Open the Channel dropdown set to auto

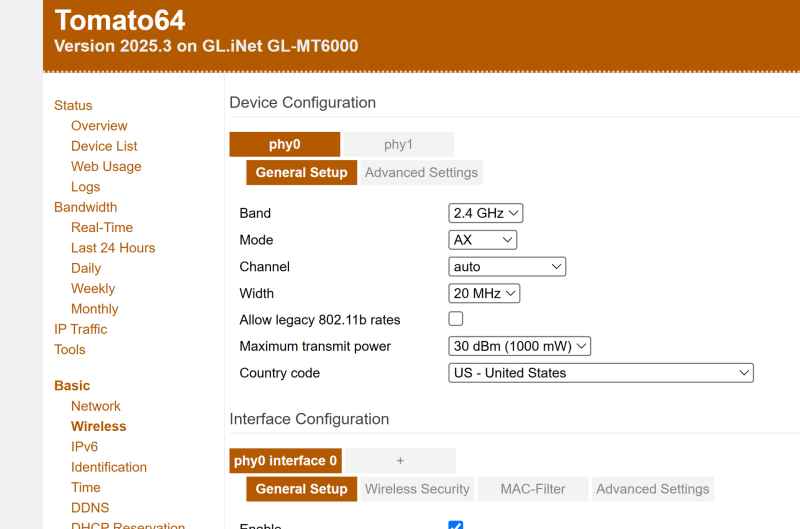(507, 267)
